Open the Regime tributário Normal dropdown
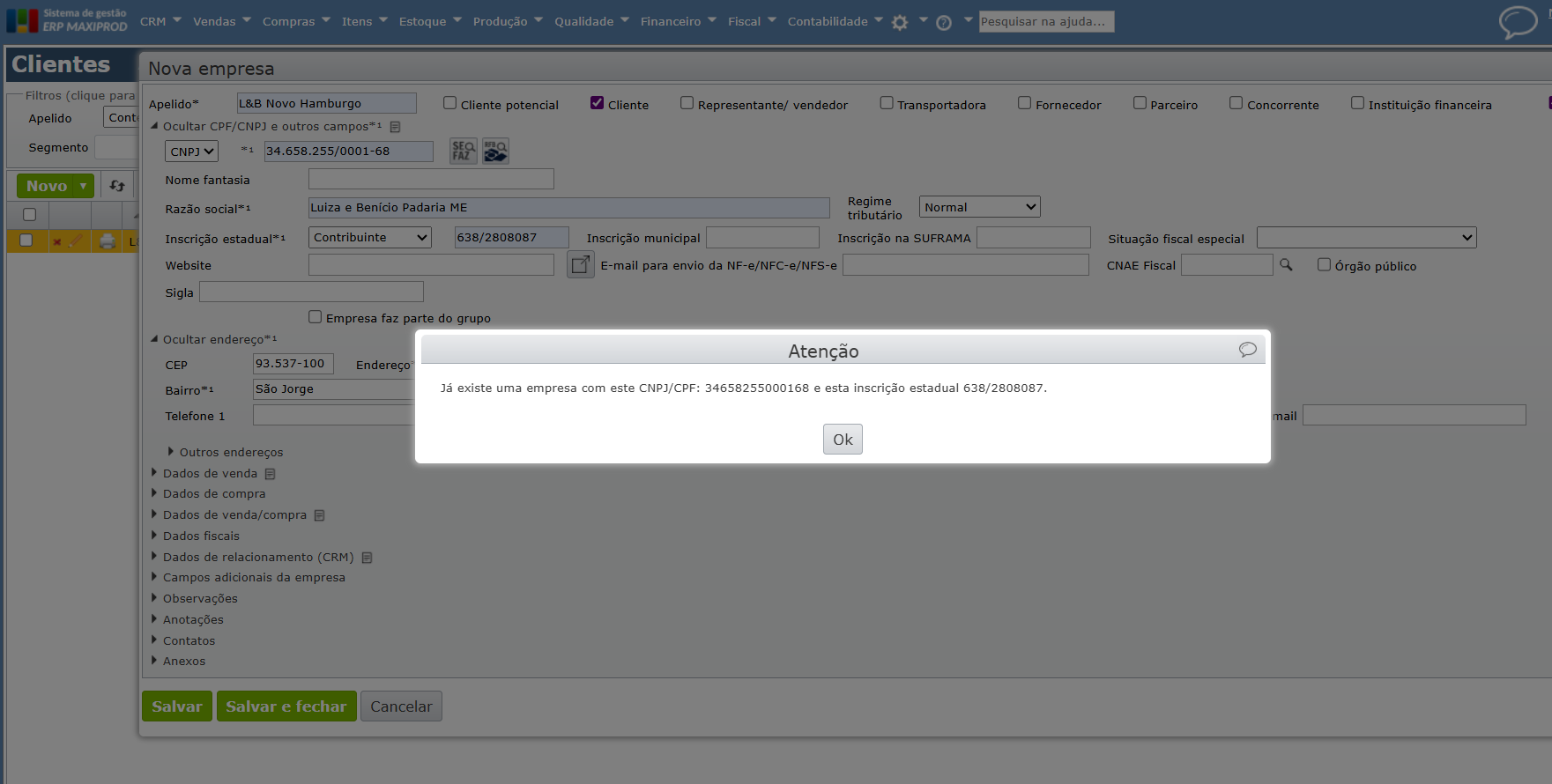Viewport: 1552px width, 784px height. (980, 207)
